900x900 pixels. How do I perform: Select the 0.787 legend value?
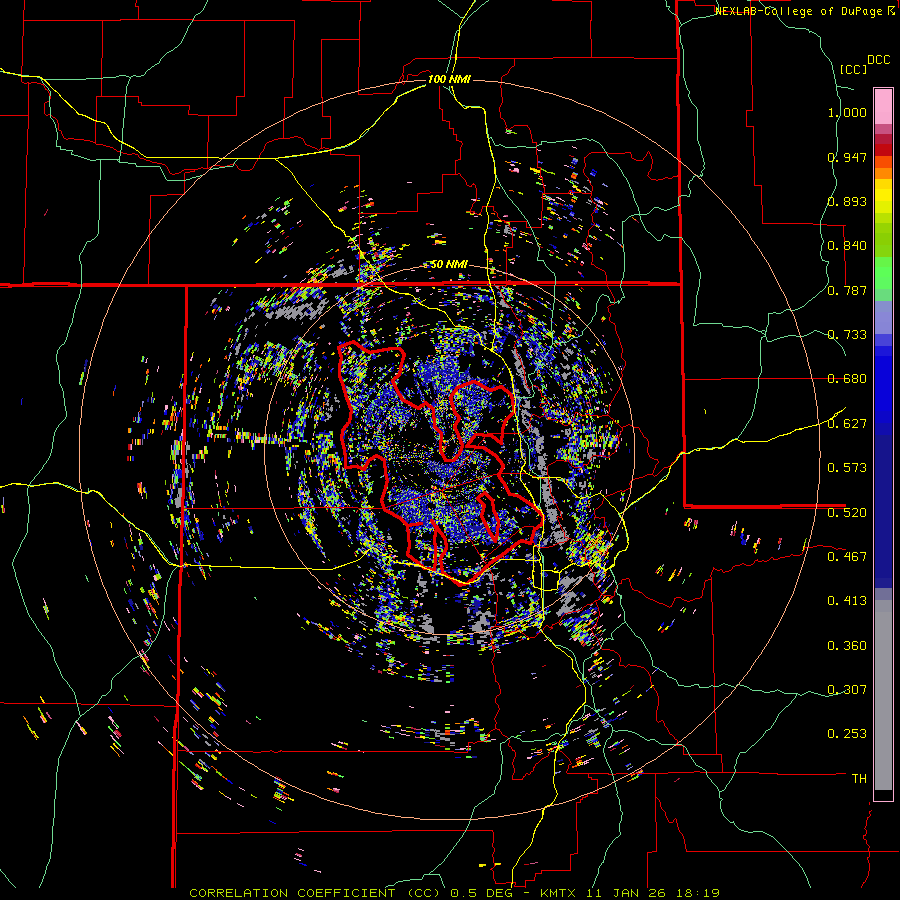(x=847, y=290)
